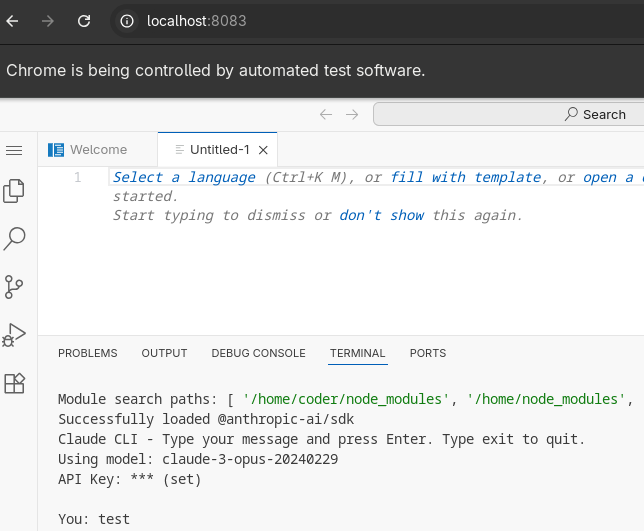644x531 pixels.
Task: Open the Source Control view
Action: (14, 287)
